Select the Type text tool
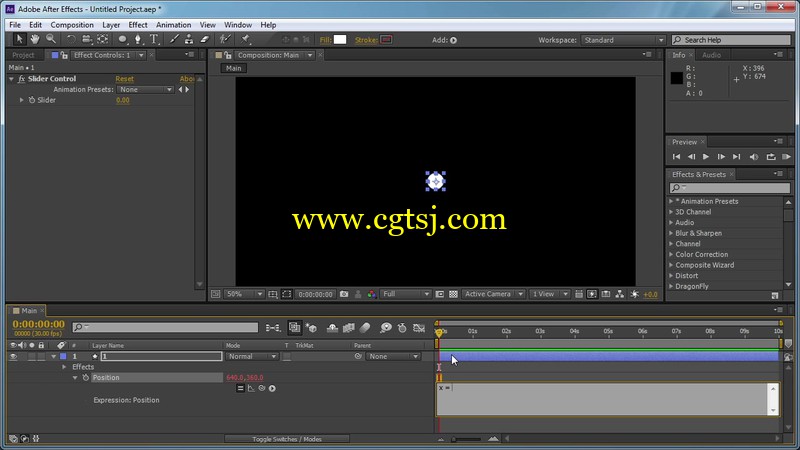The image size is (800, 450). (x=154, y=39)
